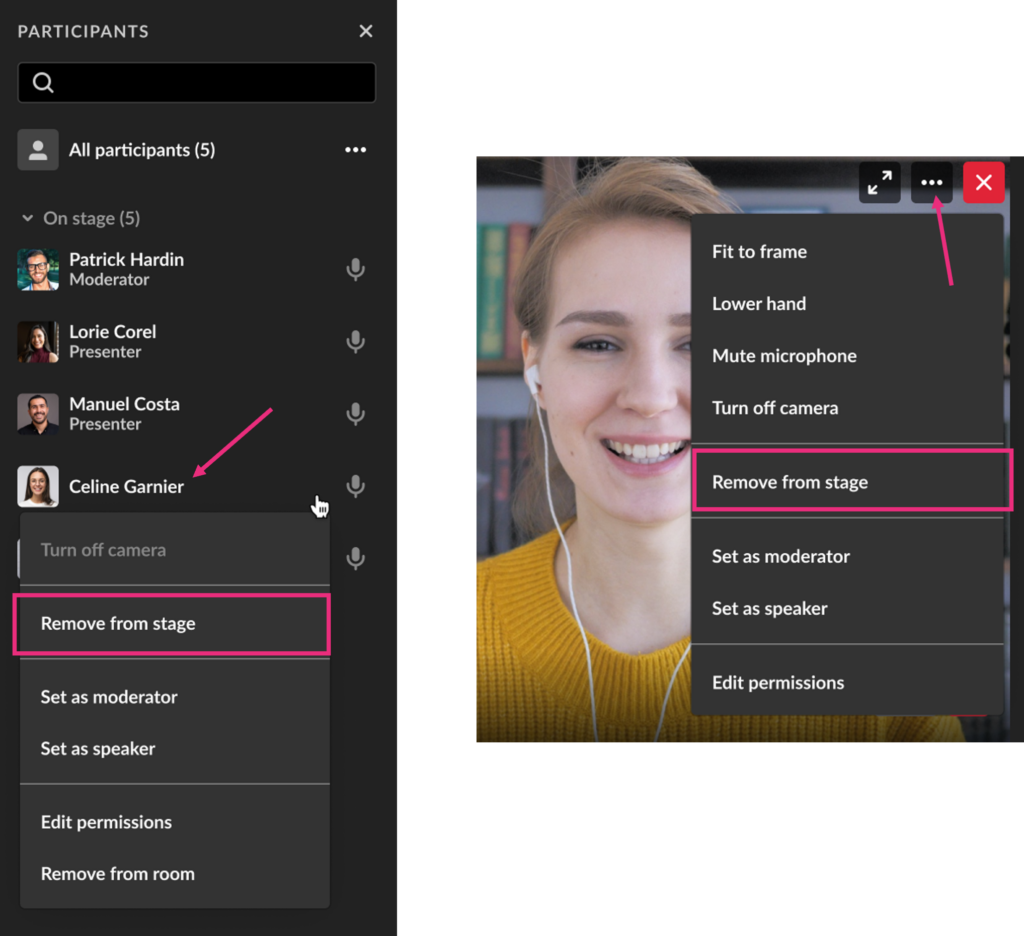Collapse the On stage section
Image resolution: width=1024 pixels, height=936 pixels.
[x=28, y=218]
